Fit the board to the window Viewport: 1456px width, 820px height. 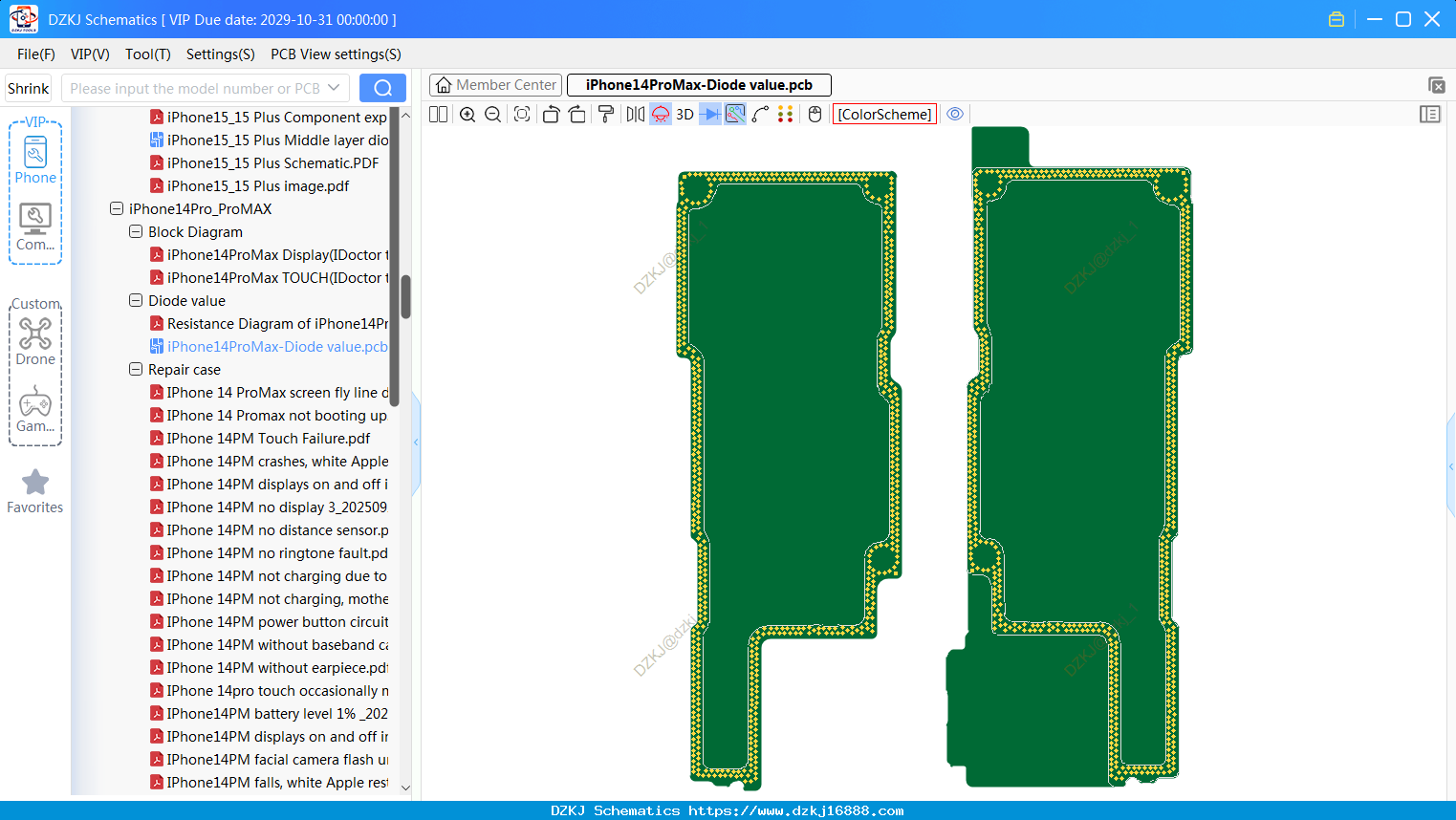click(x=522, y=115)
